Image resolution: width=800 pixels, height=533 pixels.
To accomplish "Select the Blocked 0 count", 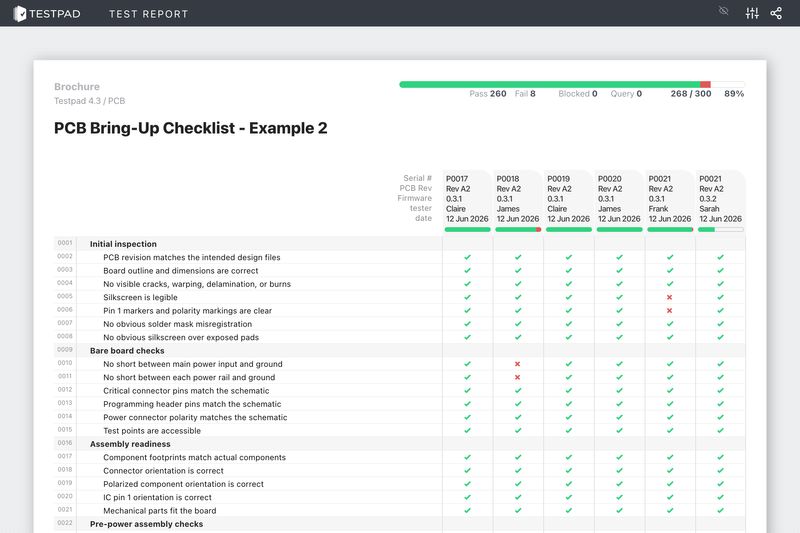I will (x=578, y=94).
